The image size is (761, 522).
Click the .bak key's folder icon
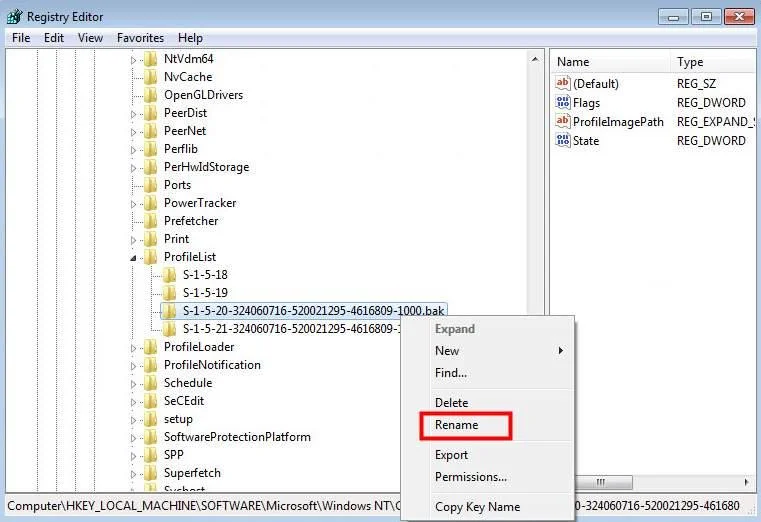(169, 311)
